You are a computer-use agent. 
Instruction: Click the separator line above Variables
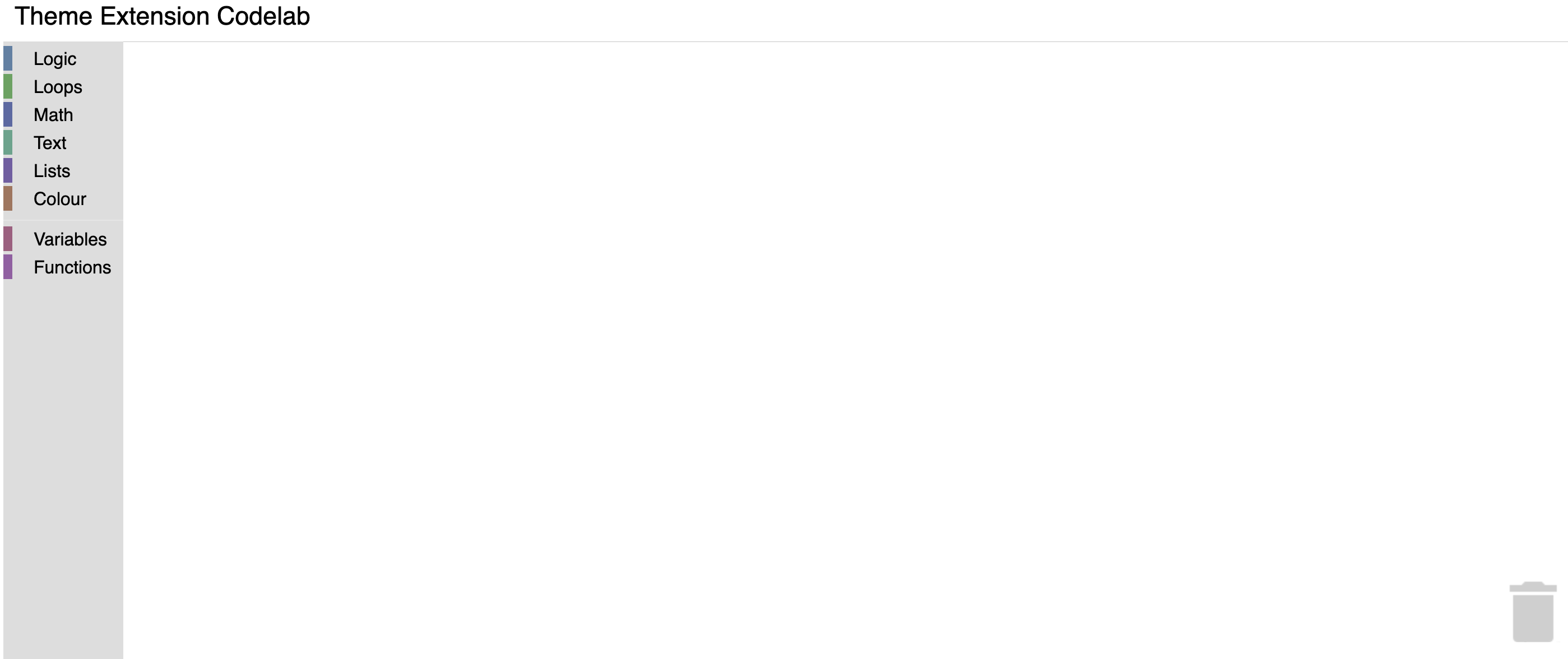tap(63, 220)
